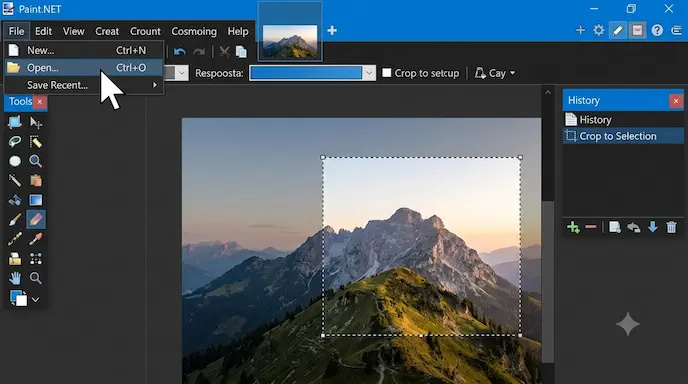Open the View menu
688x384 pixels.
(x=73, y=31)
